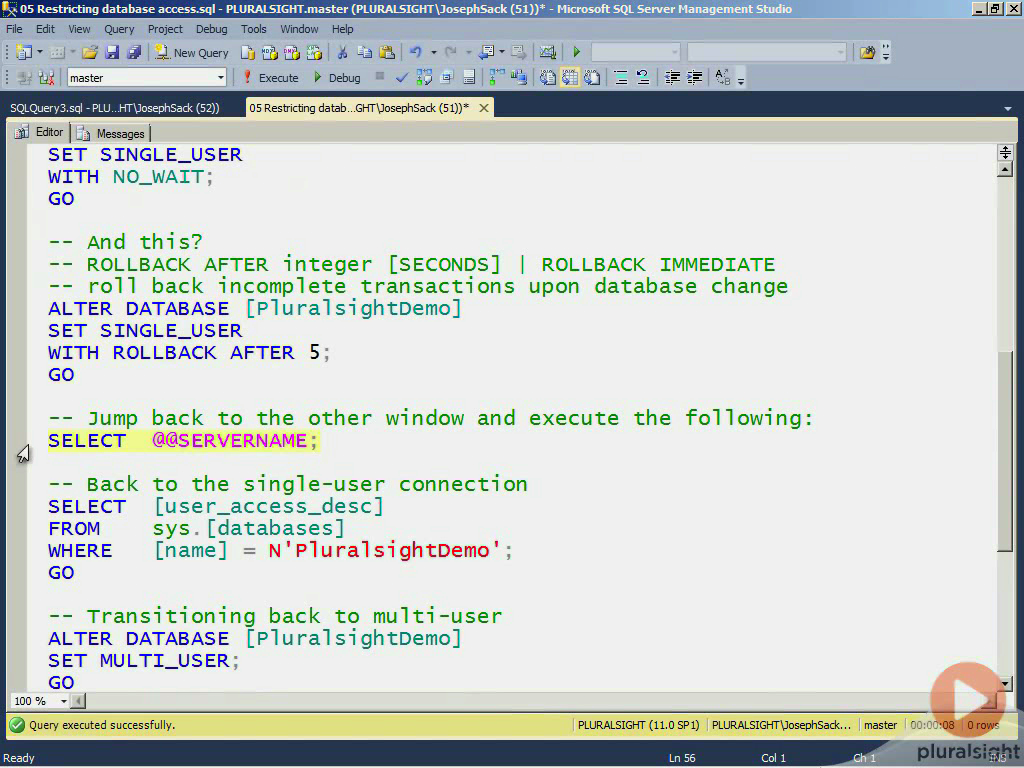Viewport: 1024px width, 768px height.
Task: Open SQL editor toolbar overflow options
Action: tap(741, 79)
